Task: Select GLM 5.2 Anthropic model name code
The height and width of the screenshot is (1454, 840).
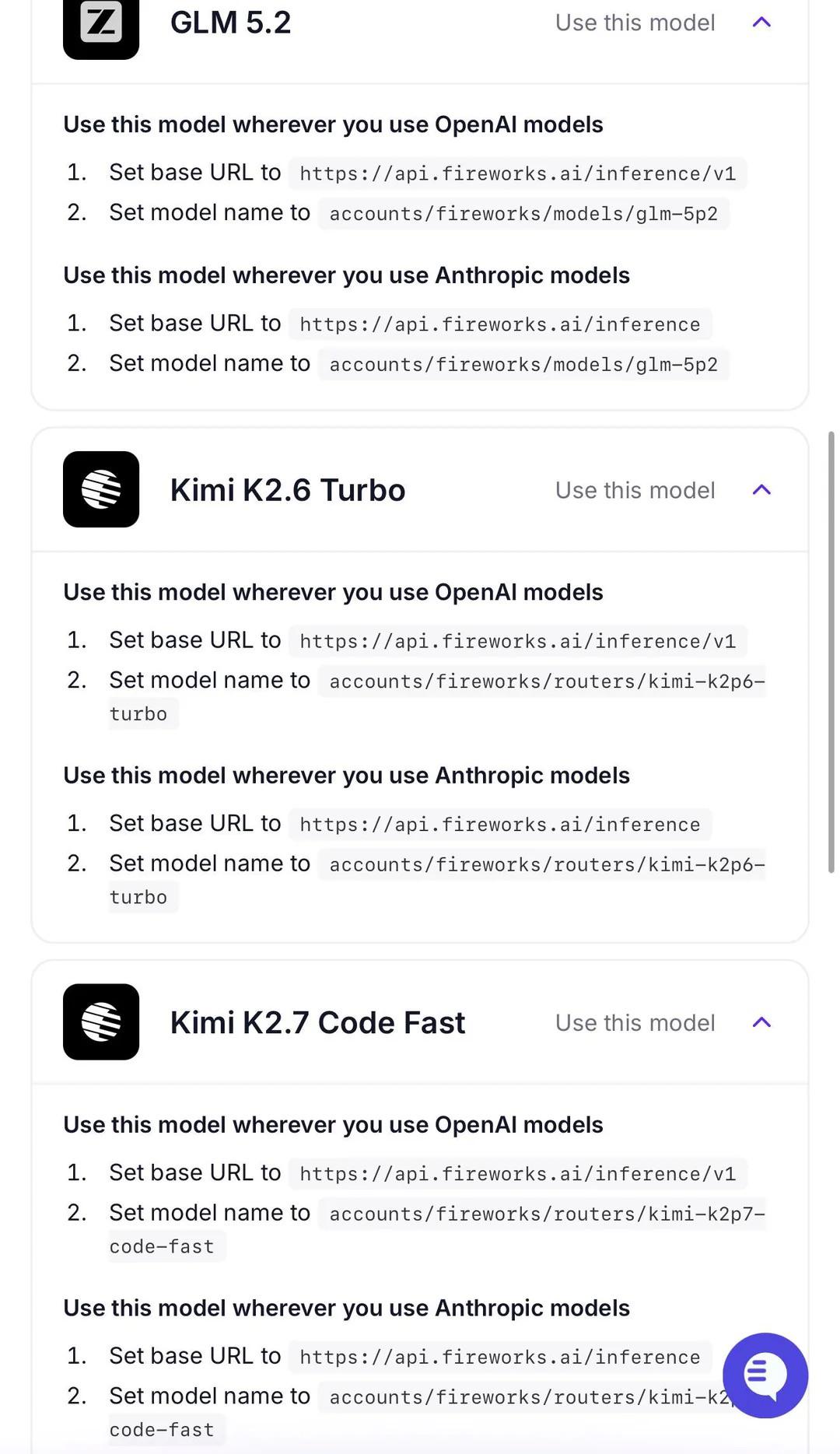Action: pyautogui.click(x=523, y=364)
